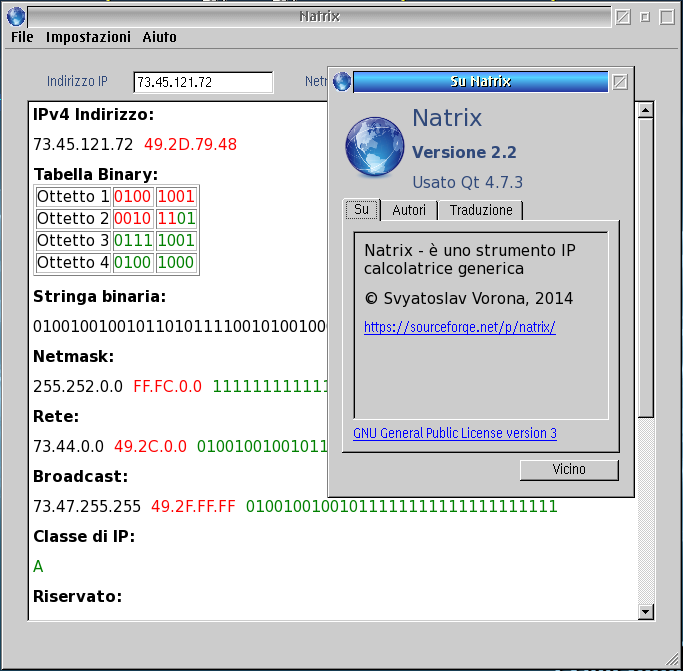Click the scrollbar up arrow
This screenshot has height=671, width=683.
click(x=645, y=110)
